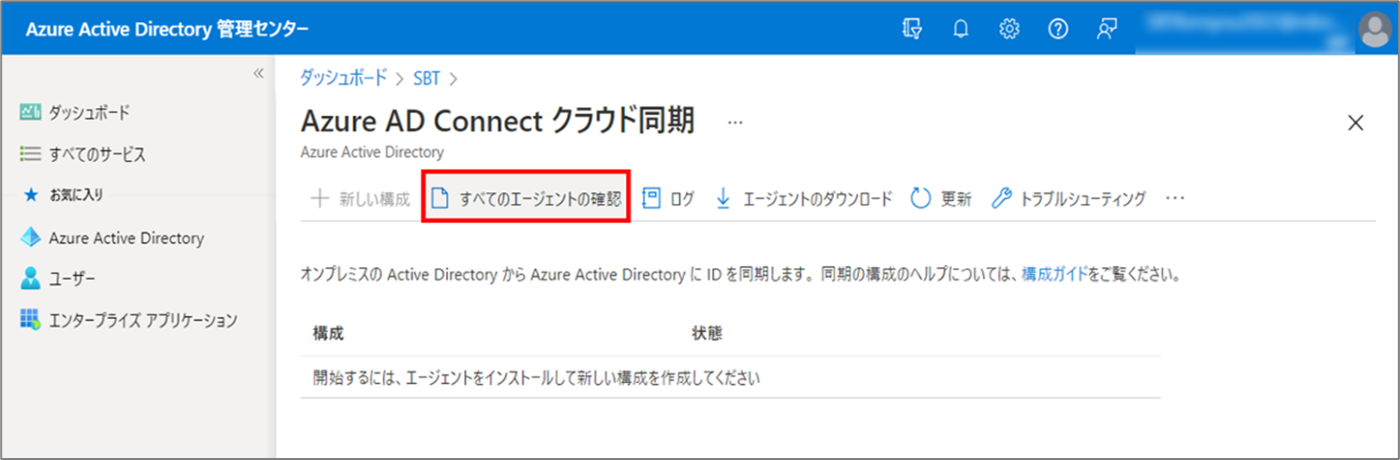This screenshot has height=460, width=1400.
Task: Click the Azure Active Directory 管理センター title
Action: tap(168, 29)
